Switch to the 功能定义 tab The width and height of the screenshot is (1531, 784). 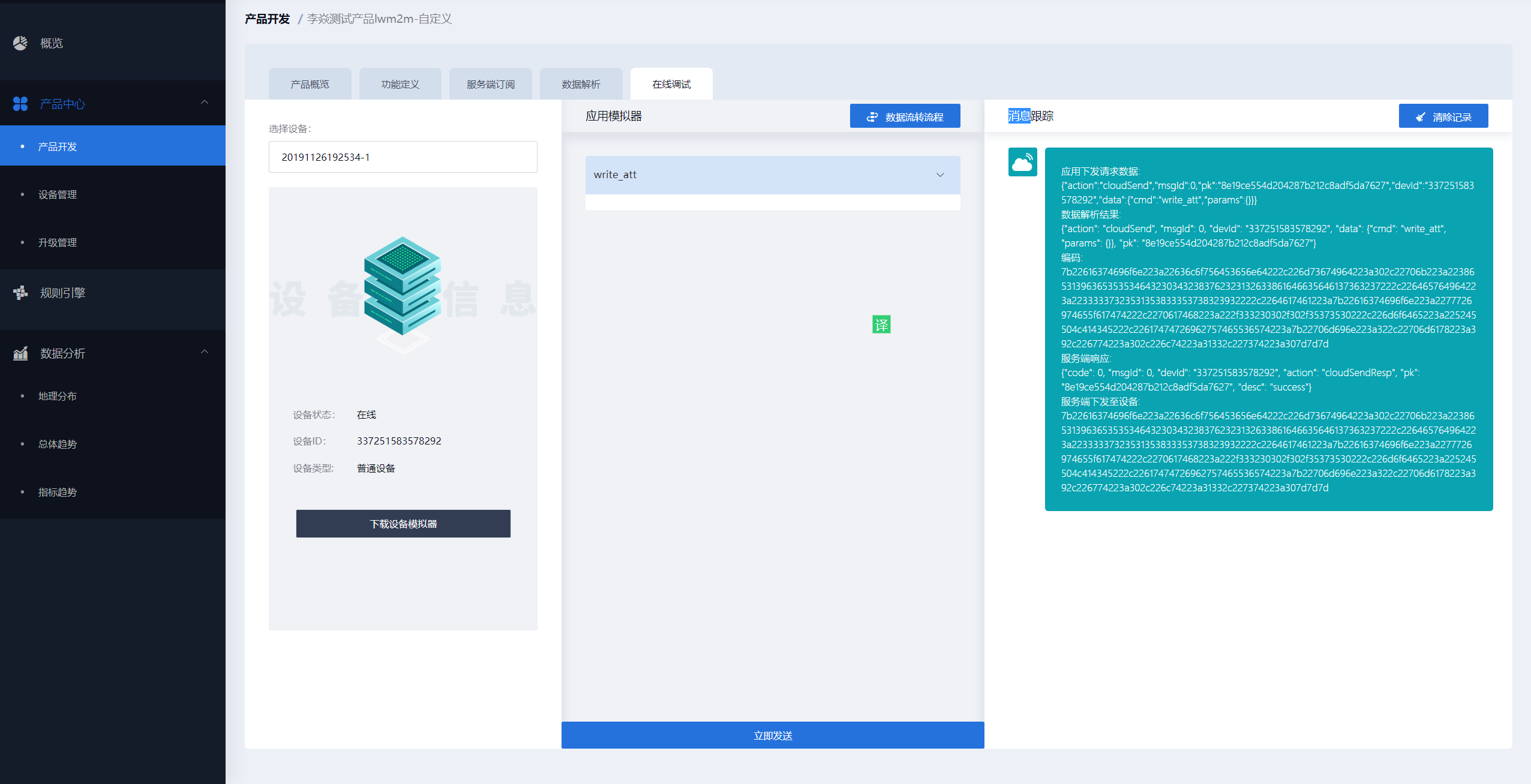click(x=400, y=84)
